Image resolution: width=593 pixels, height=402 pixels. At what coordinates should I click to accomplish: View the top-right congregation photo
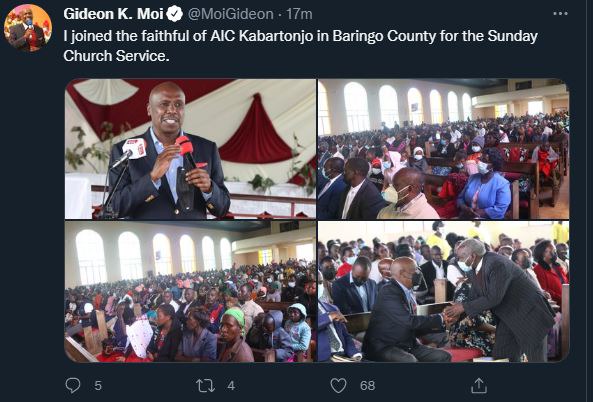443,149
